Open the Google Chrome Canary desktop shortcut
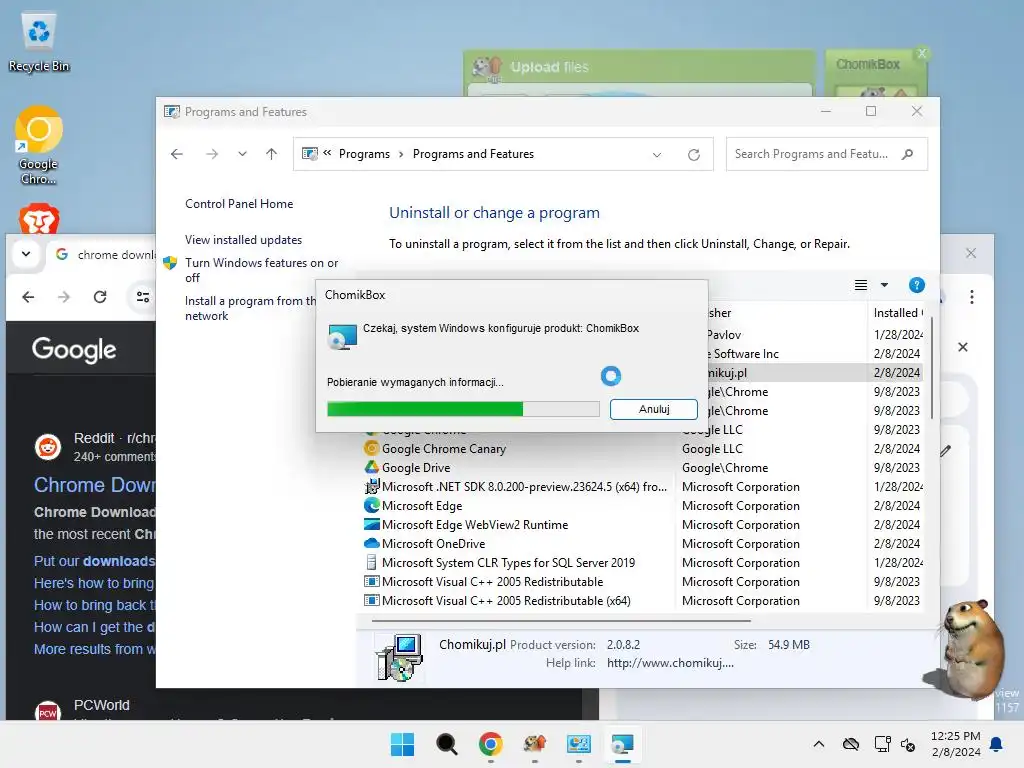This screenshot has width=1024, height=768. (39, 145)
